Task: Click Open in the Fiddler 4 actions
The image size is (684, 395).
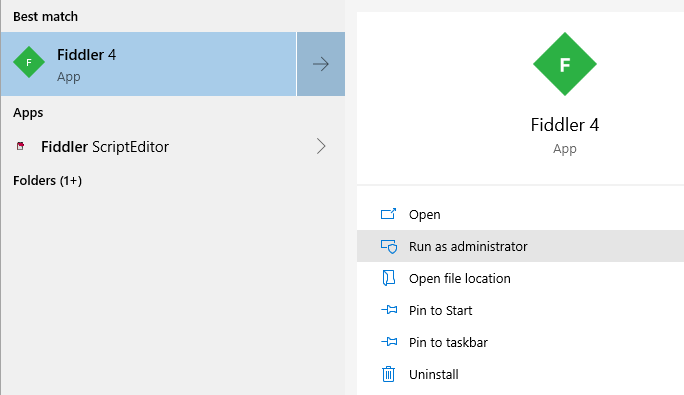Action: click(x=520, y=214)
